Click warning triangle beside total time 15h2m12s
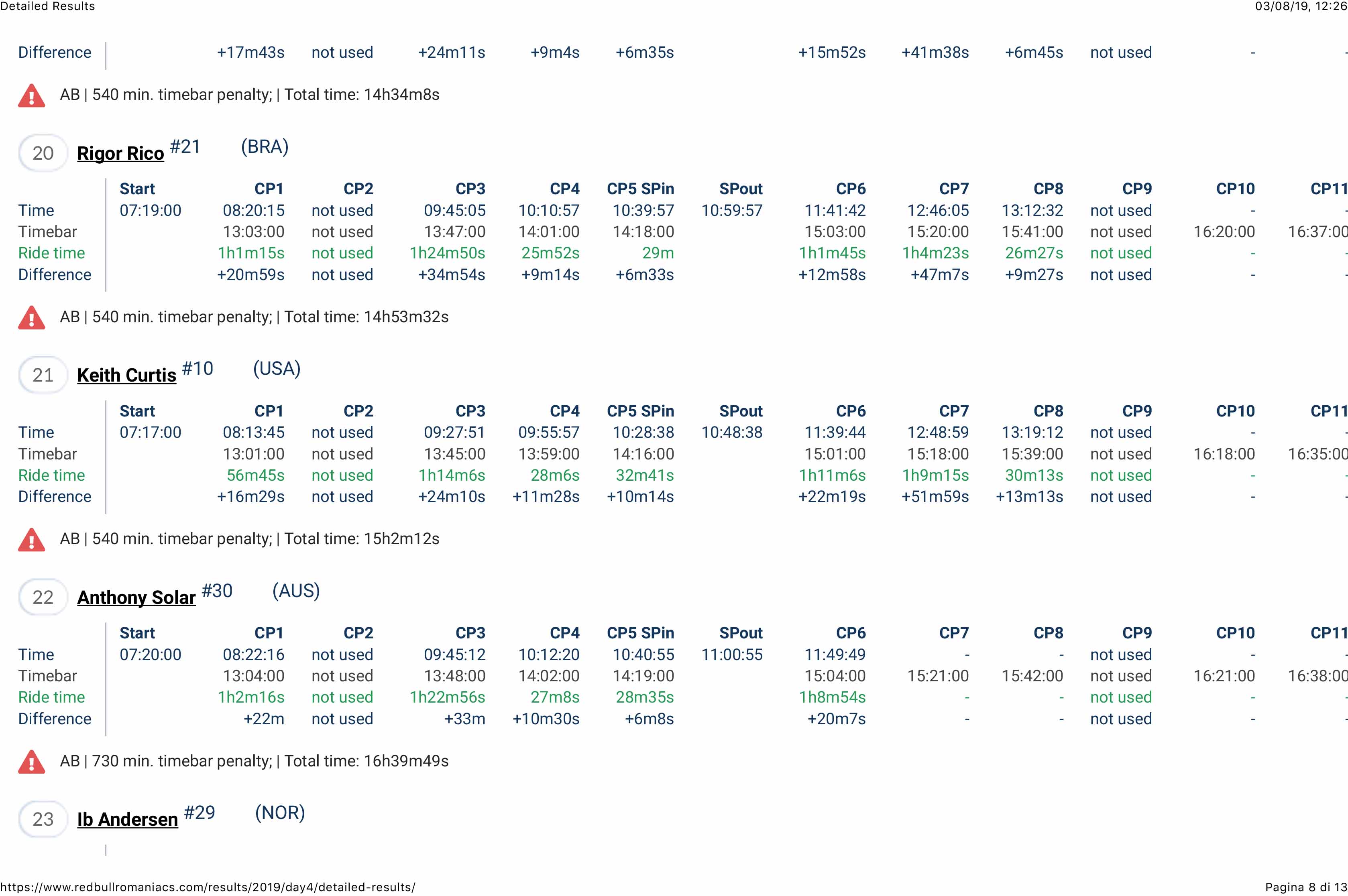The width and height of the screenshot is (1348, 896). 31,539
